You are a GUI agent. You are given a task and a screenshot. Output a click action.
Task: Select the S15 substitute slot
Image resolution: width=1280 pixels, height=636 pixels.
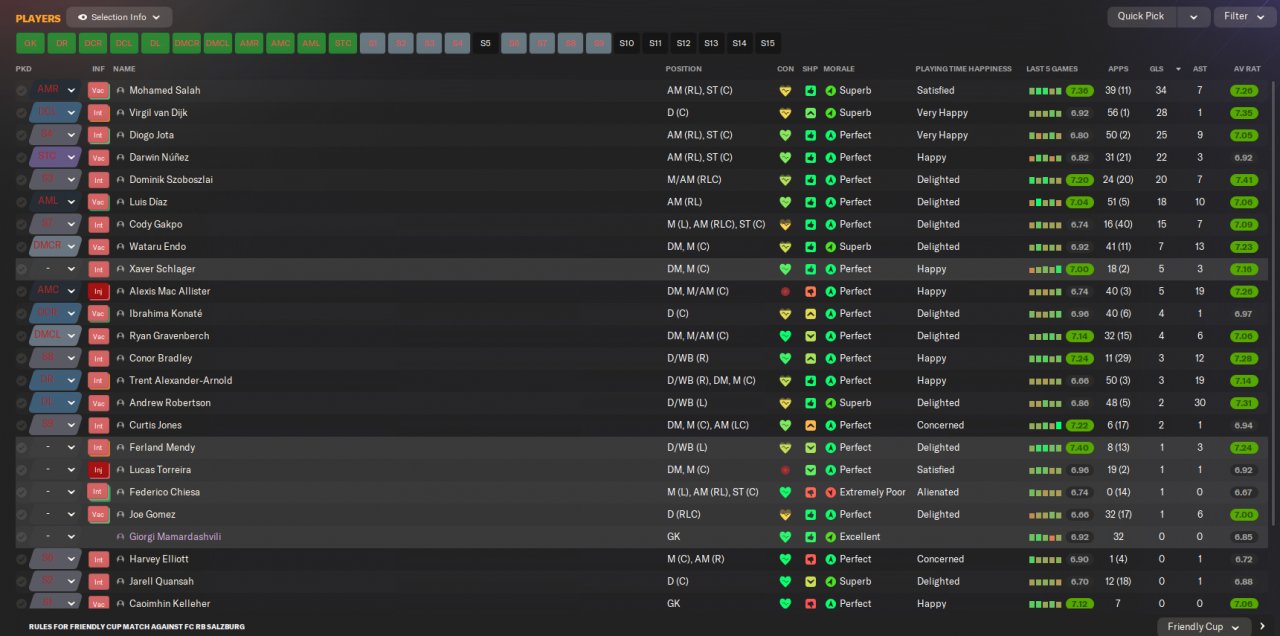[767, 43]
